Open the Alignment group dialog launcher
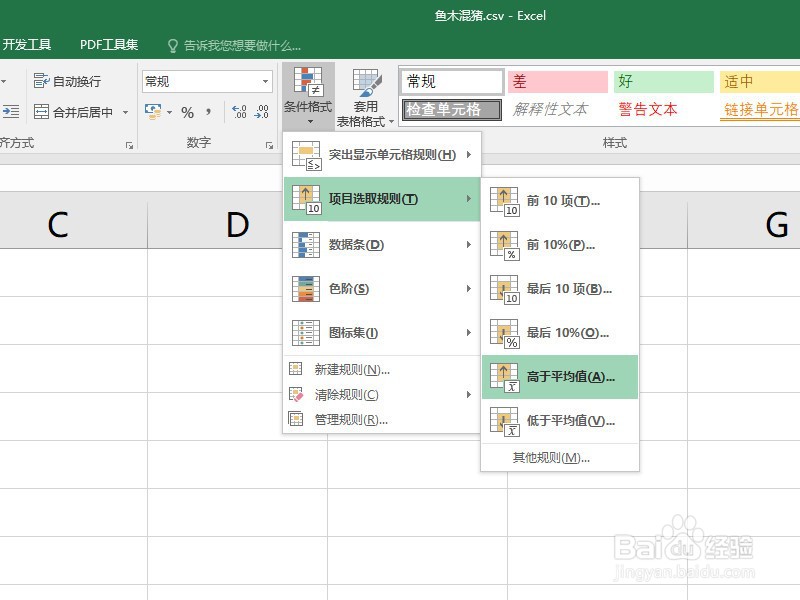Screen dimensions: 800x600 [130, 146]
